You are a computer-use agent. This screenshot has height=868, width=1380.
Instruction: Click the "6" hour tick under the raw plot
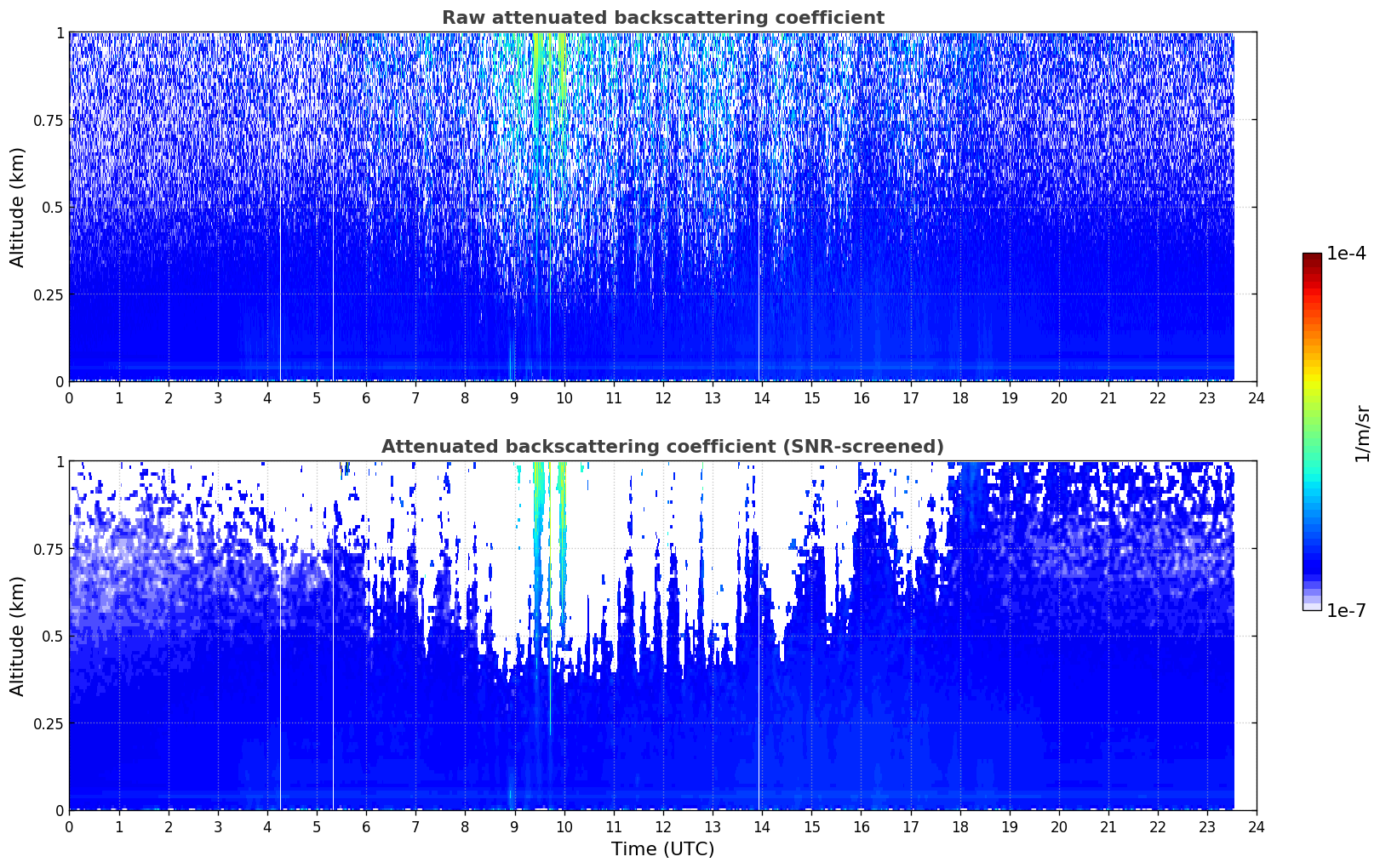click(366, 397)
